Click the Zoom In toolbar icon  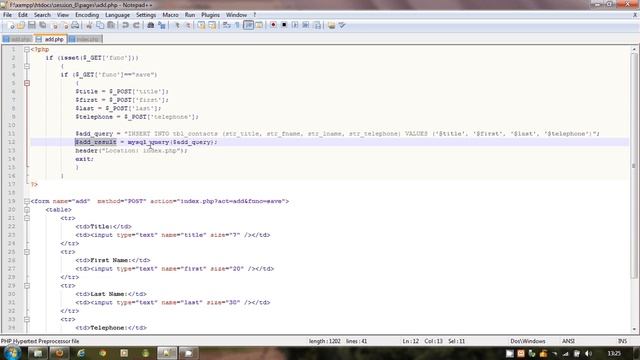point(177,25)
